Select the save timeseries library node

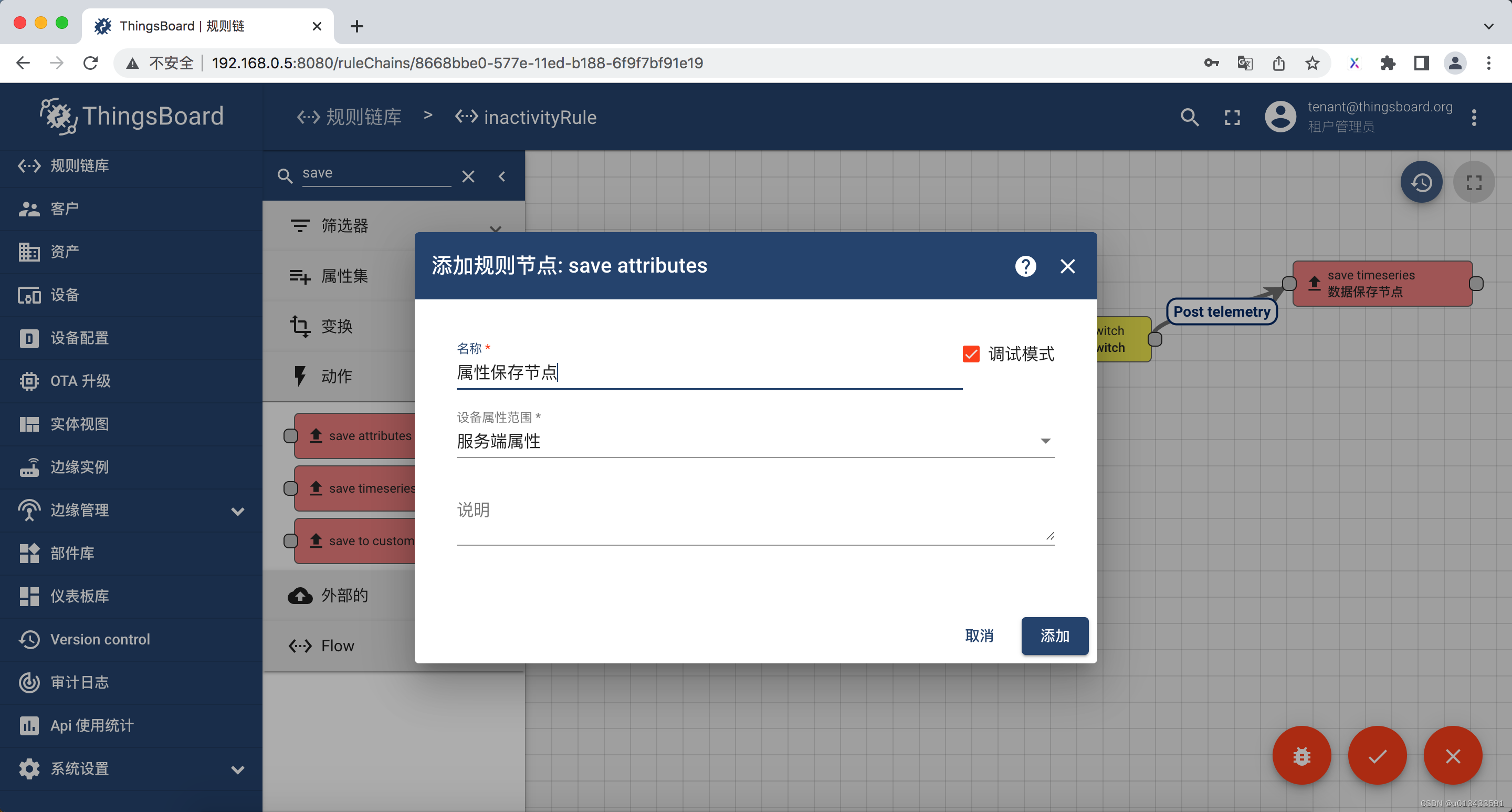pos(354,488)
